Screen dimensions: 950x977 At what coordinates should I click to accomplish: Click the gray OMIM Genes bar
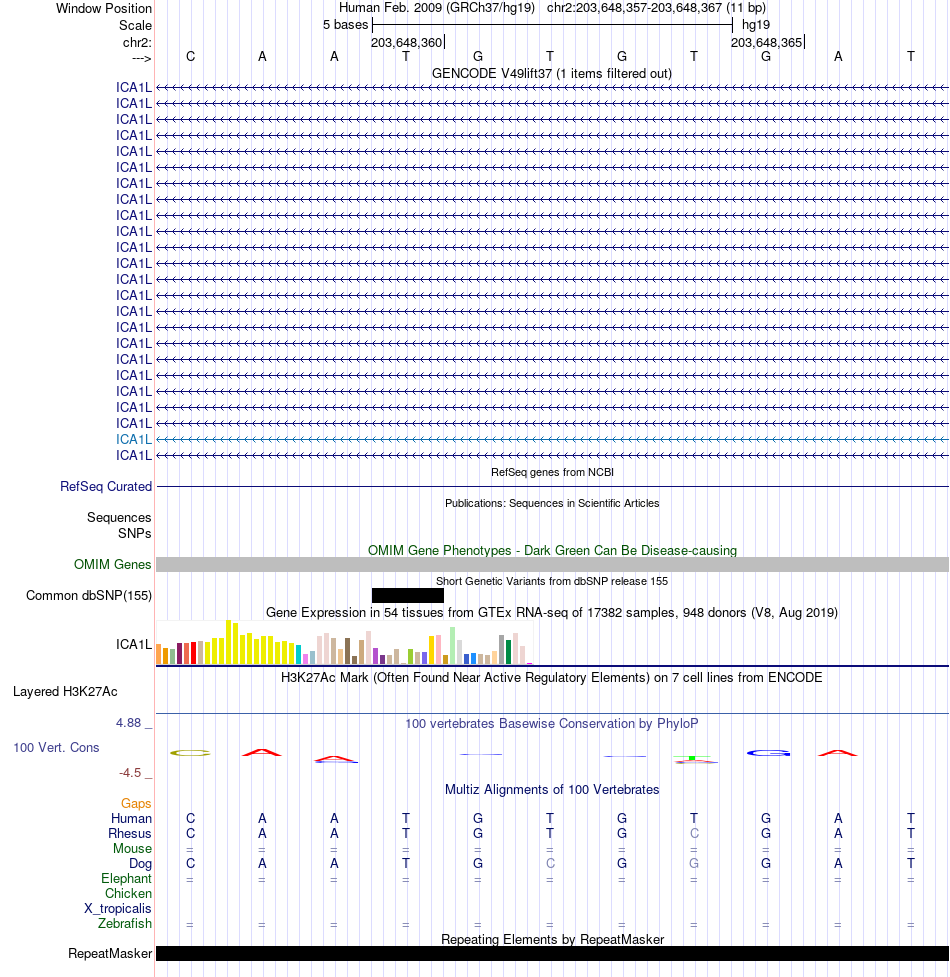point(552,565)
